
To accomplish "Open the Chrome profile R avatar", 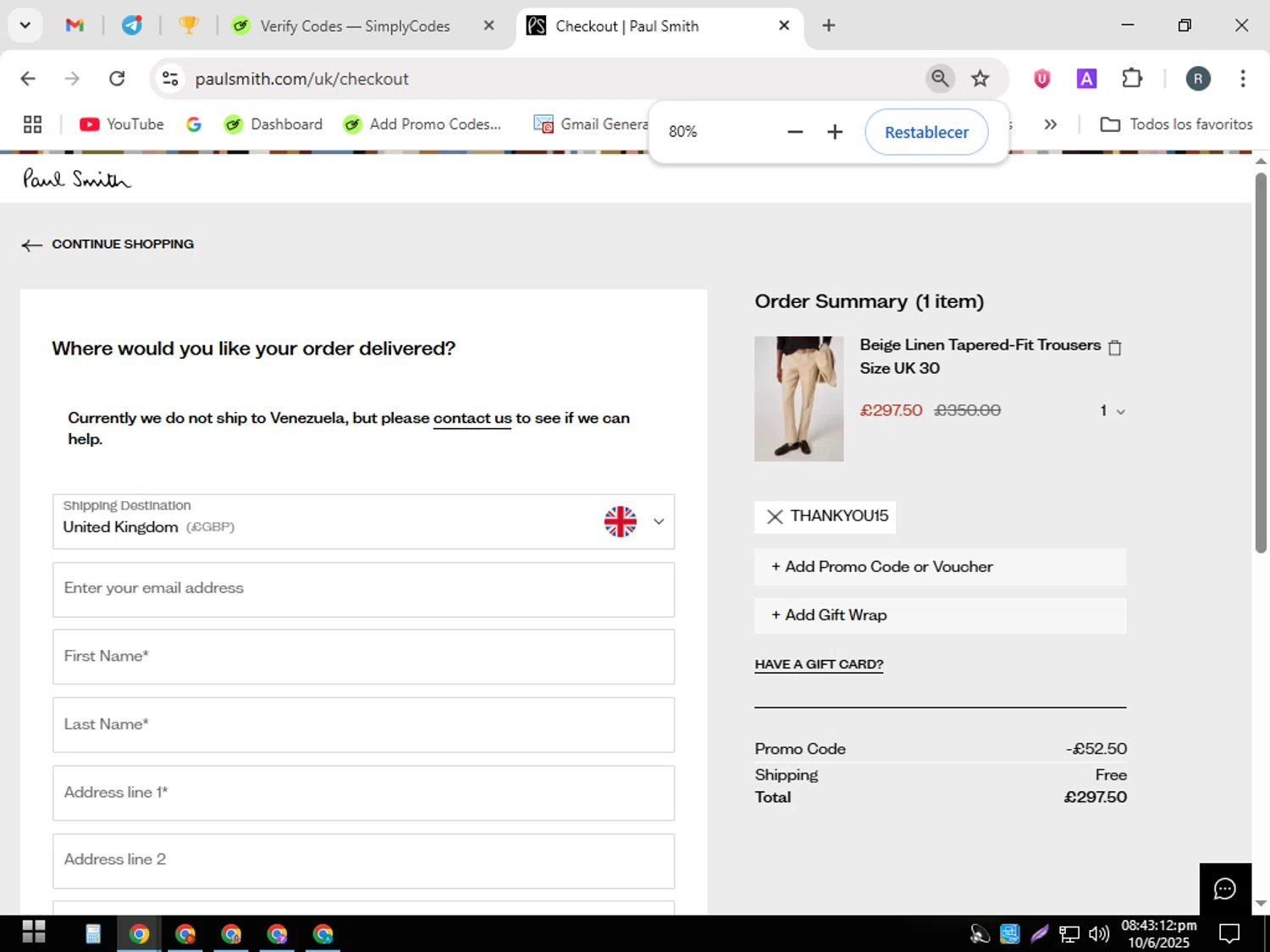I will [x=1197, y=79].
